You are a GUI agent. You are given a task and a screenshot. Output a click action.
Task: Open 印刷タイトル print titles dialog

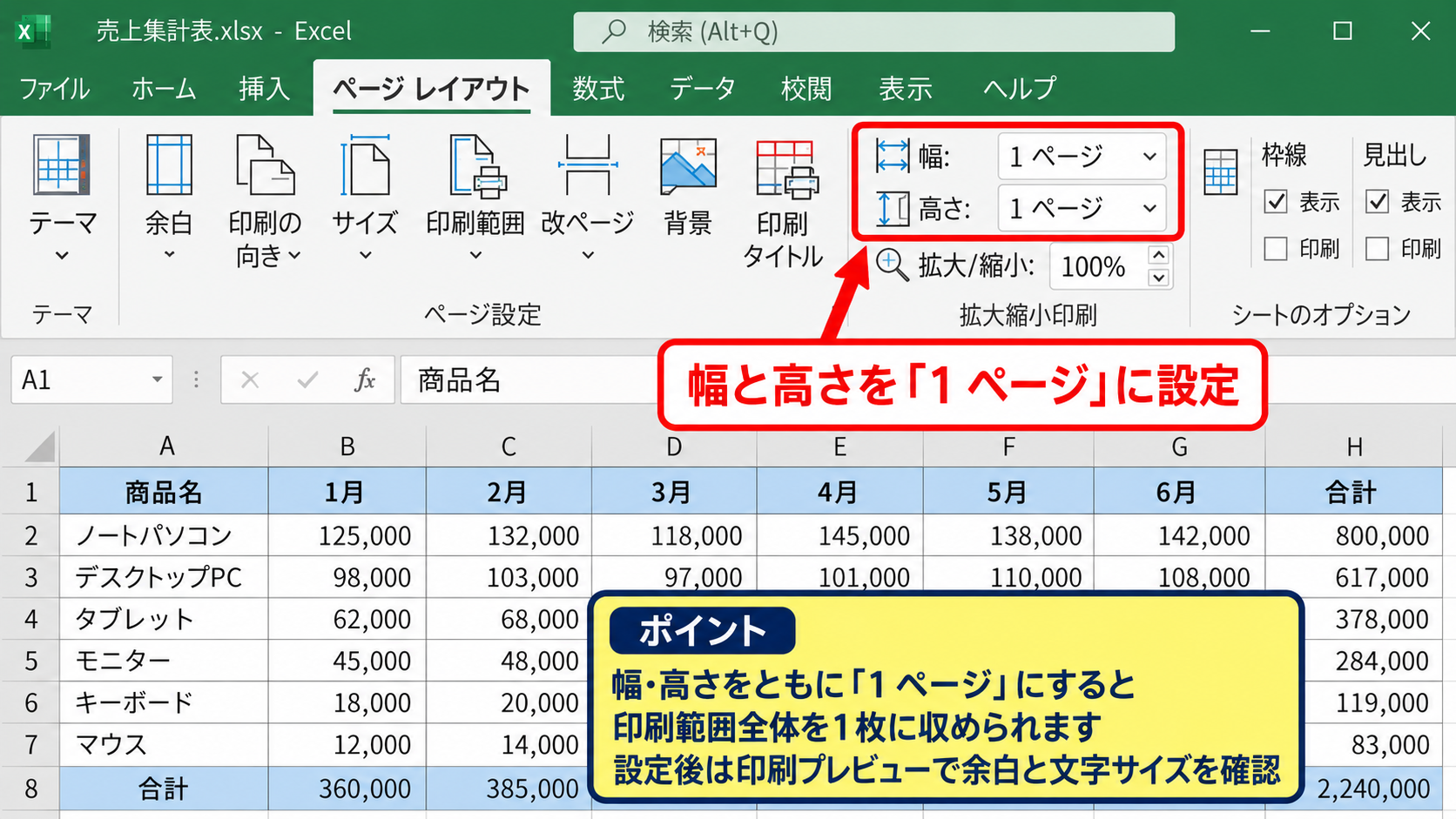pyautogui.click(x=784, y=204)
